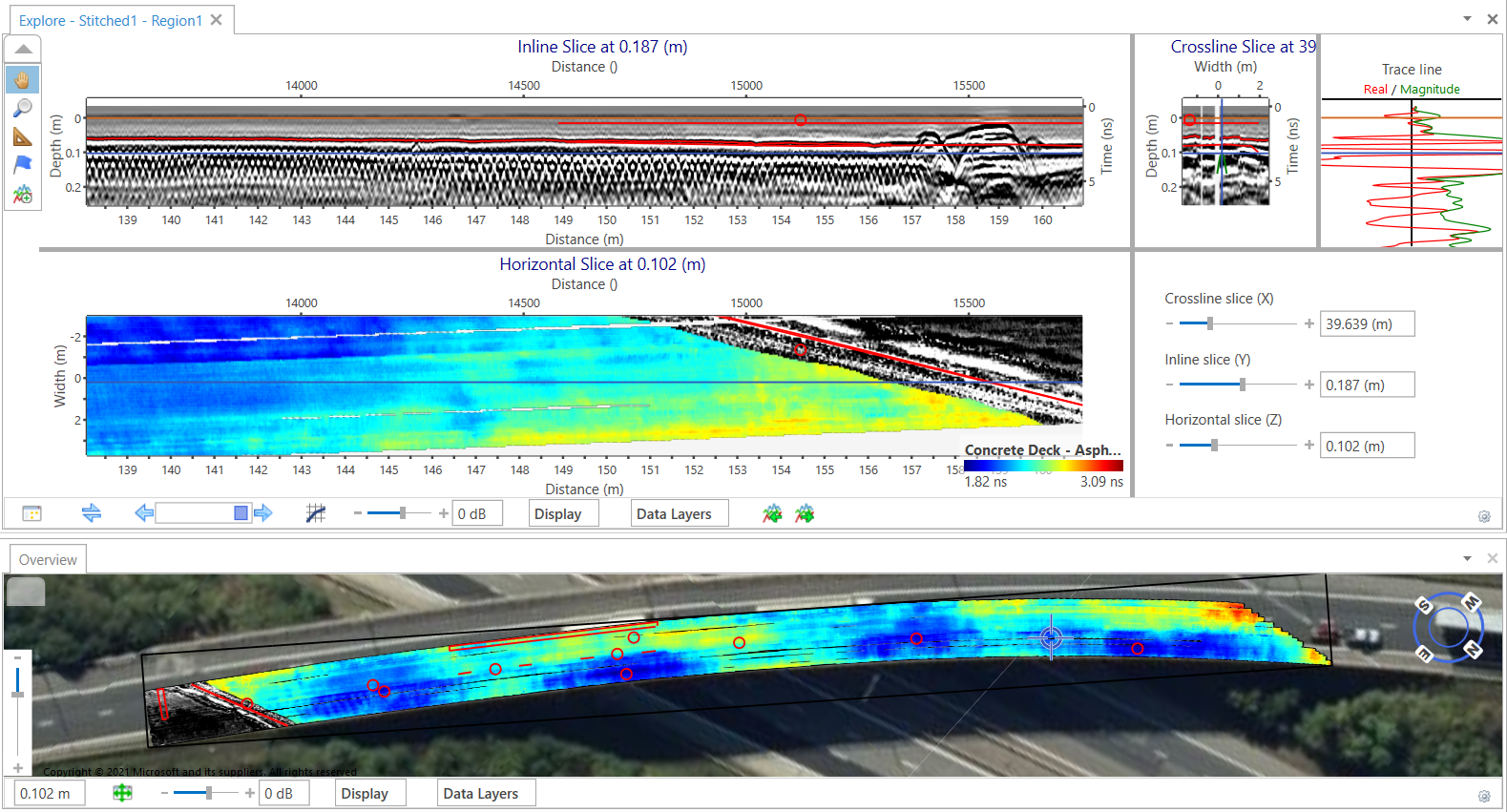Viewport: 1507px width, 812px height.
Task: Click the Concrete Deck - Asph... color scale legend
Action: [x=1043, y=465]
